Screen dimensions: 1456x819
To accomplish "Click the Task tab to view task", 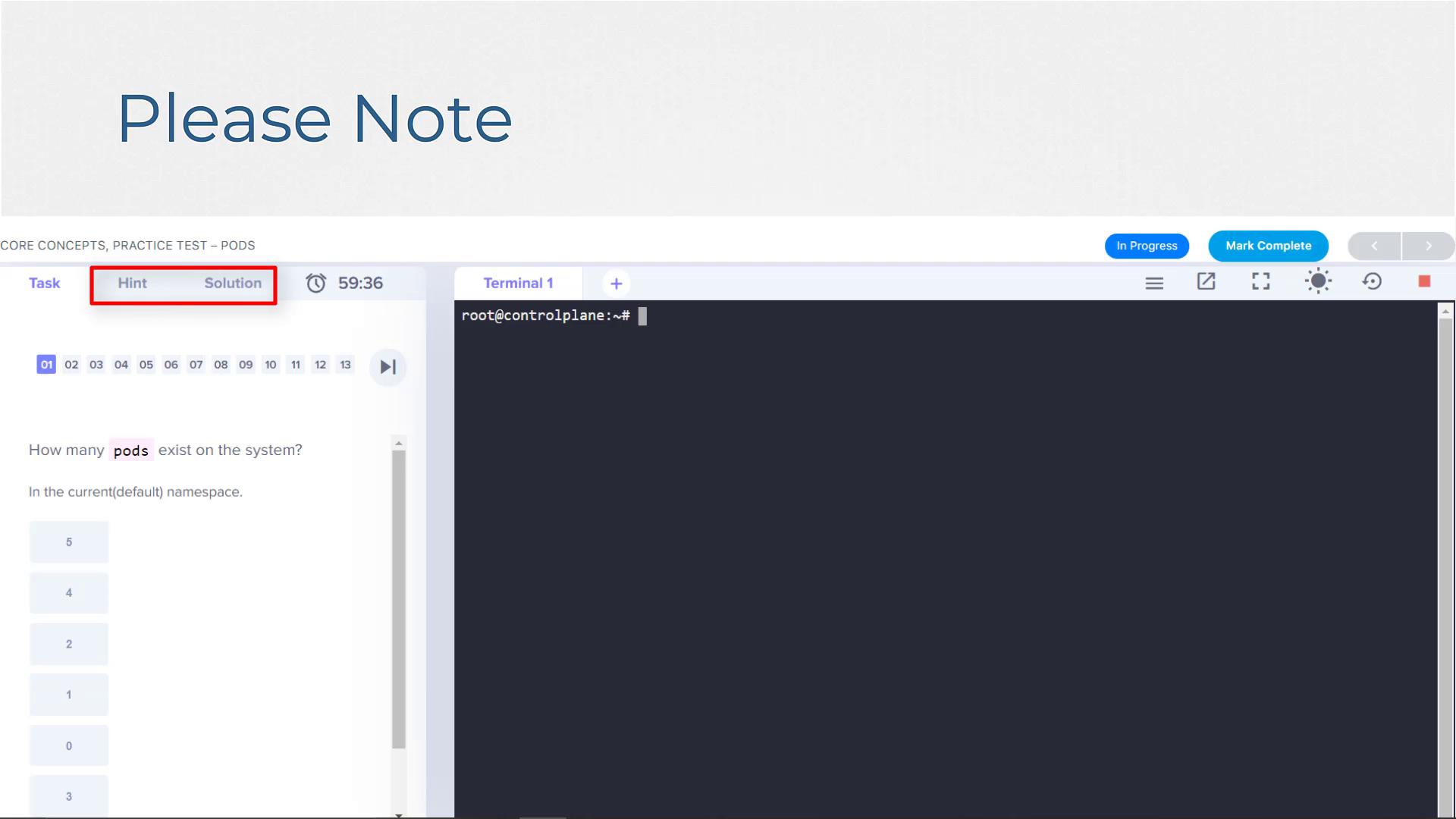I will 44,283.
